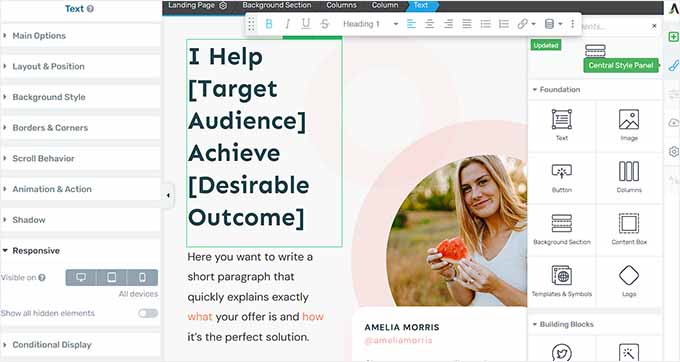The image size is (680, 362).
Task: Add the Text element from Foundation
Action: 562,125
